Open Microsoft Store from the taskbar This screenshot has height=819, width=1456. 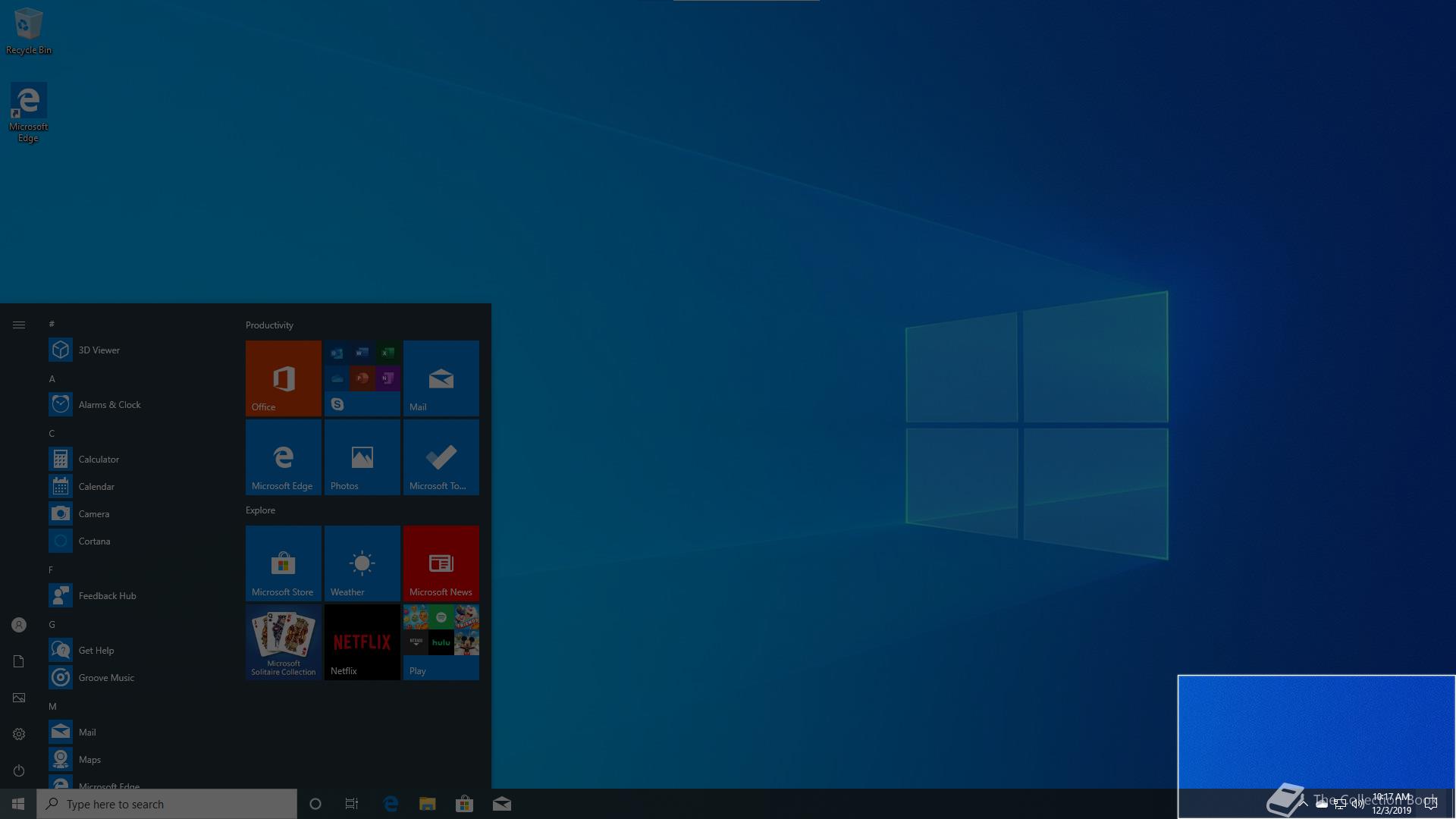coord(464,804)
